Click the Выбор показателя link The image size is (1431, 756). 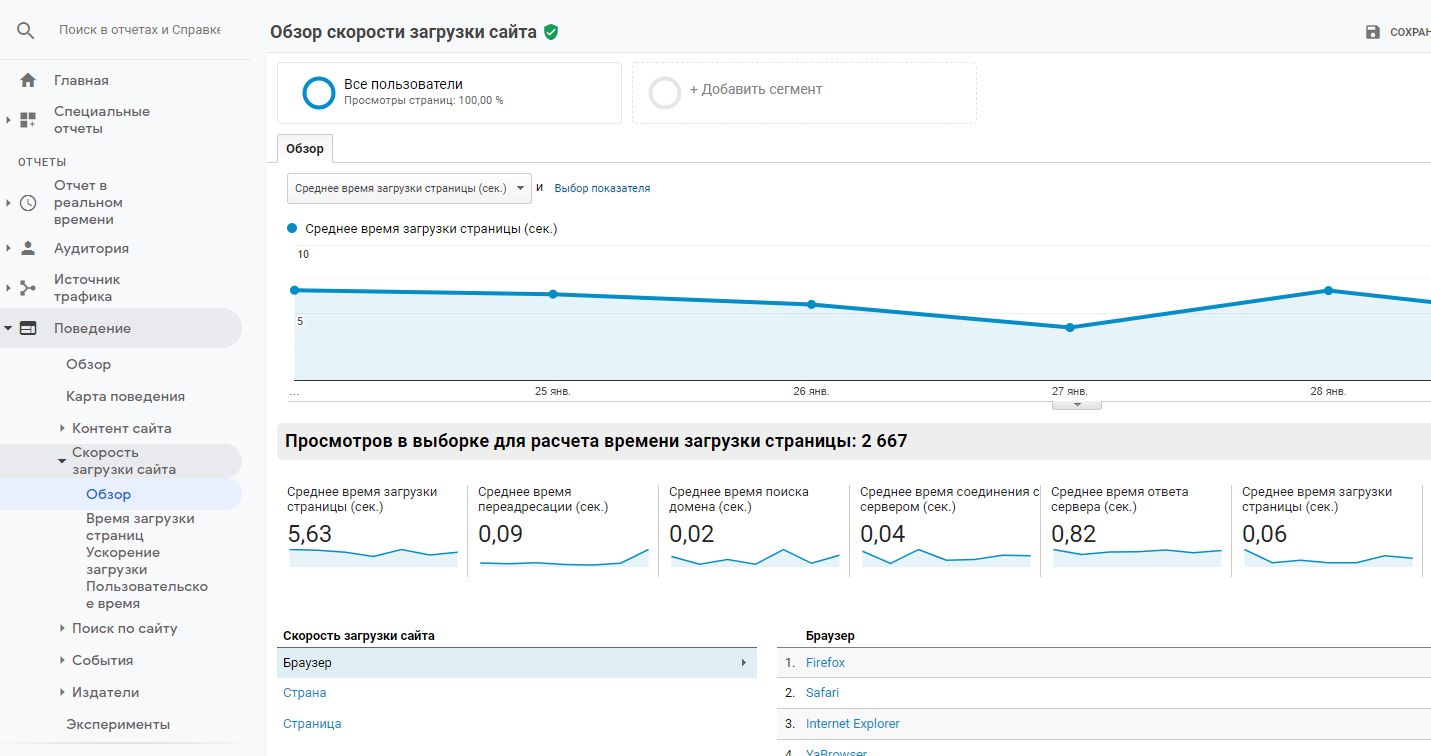point(602,188)
